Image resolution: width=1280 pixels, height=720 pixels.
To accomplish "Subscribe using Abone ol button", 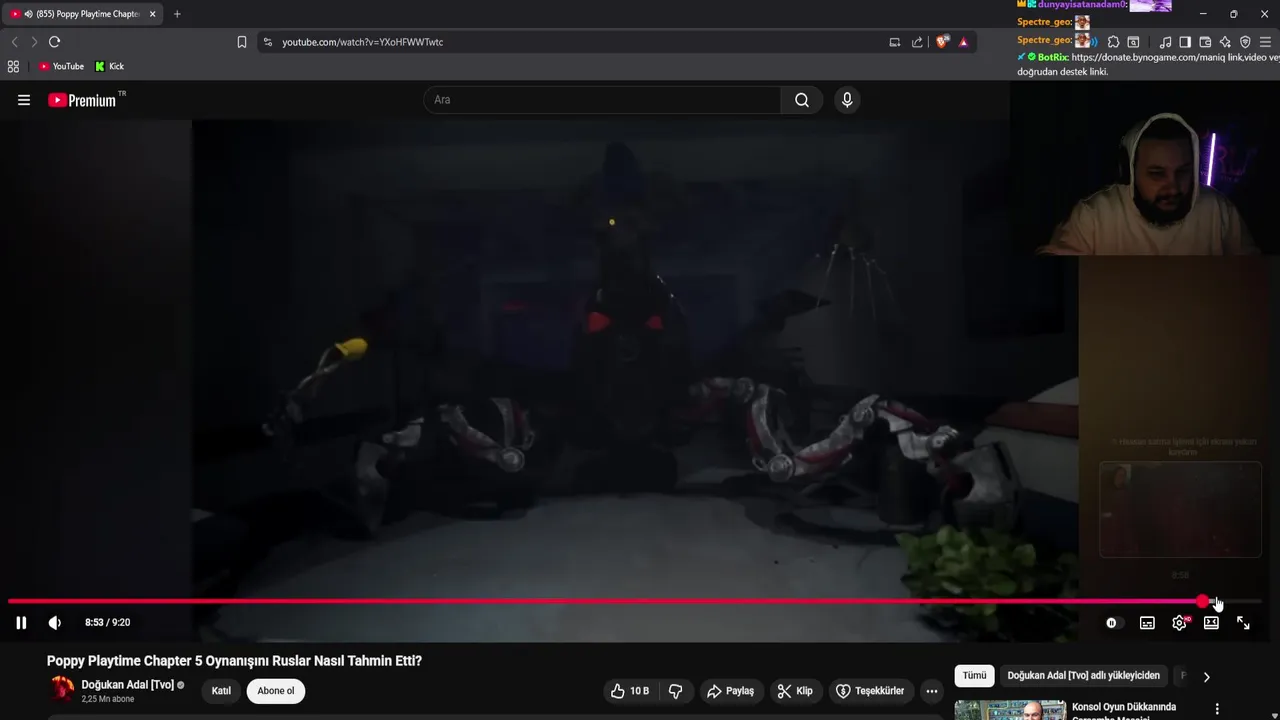I will pos(276,691).
